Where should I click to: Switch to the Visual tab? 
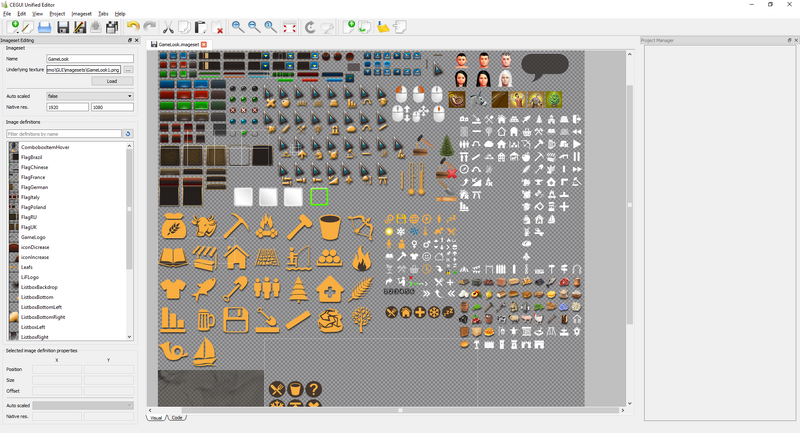pyautogui.click(x=156, y=418)
